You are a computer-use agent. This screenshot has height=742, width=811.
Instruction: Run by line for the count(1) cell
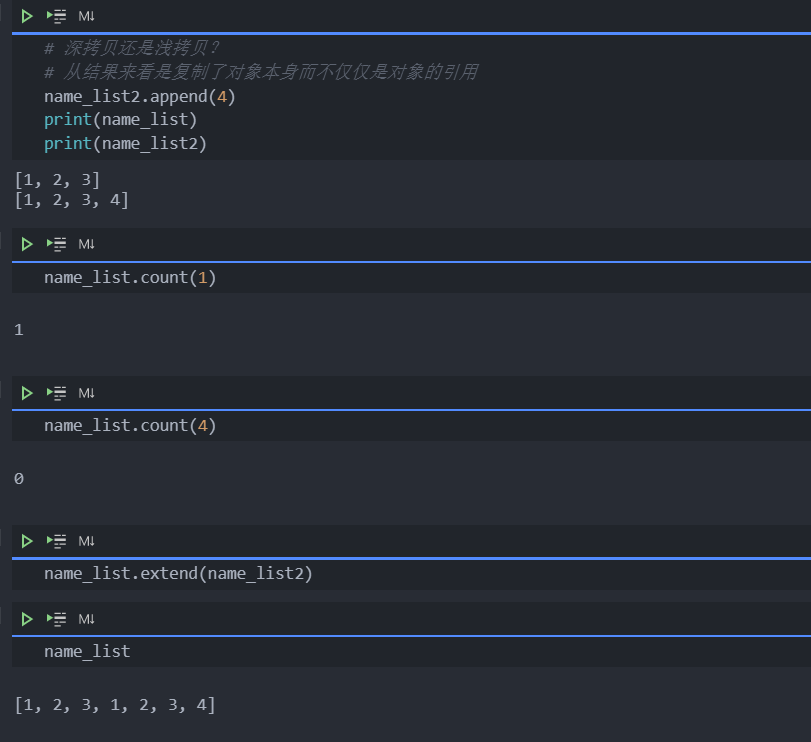coord(58,244)
